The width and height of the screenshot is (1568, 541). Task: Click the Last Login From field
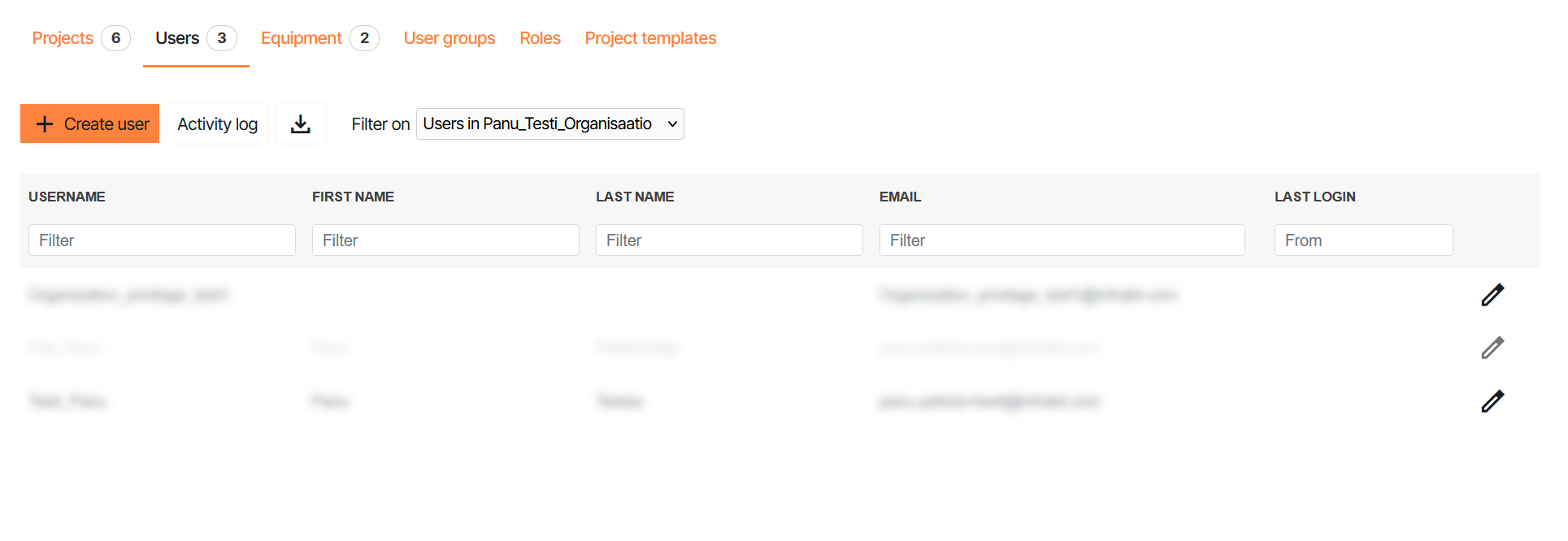tap(1363, 240)
